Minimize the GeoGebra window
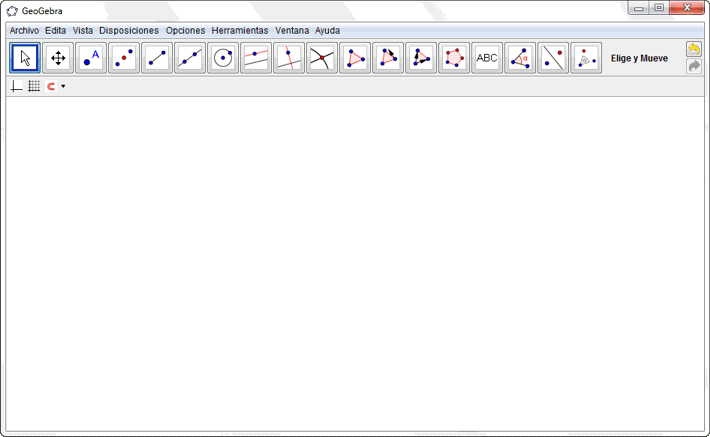 point(639,8)
